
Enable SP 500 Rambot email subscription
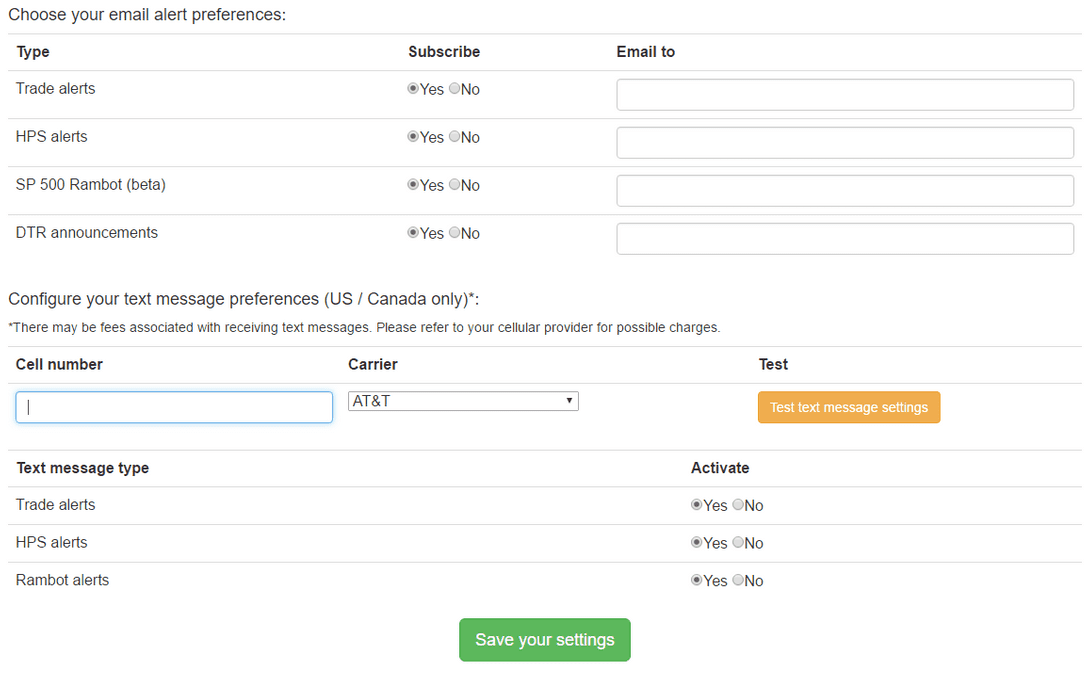(413, 185)
